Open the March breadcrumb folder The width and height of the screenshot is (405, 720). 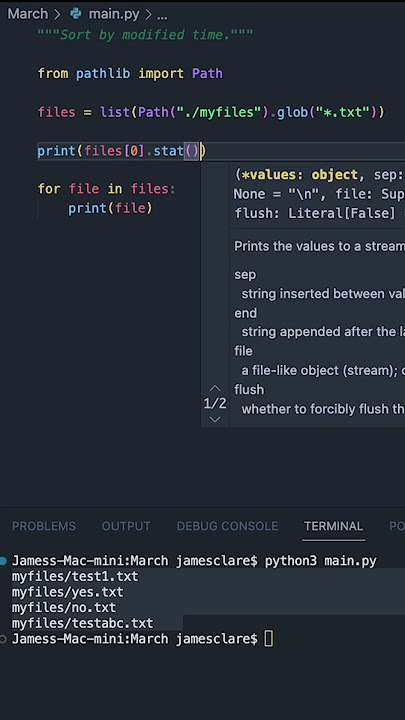tap(28, 14)
